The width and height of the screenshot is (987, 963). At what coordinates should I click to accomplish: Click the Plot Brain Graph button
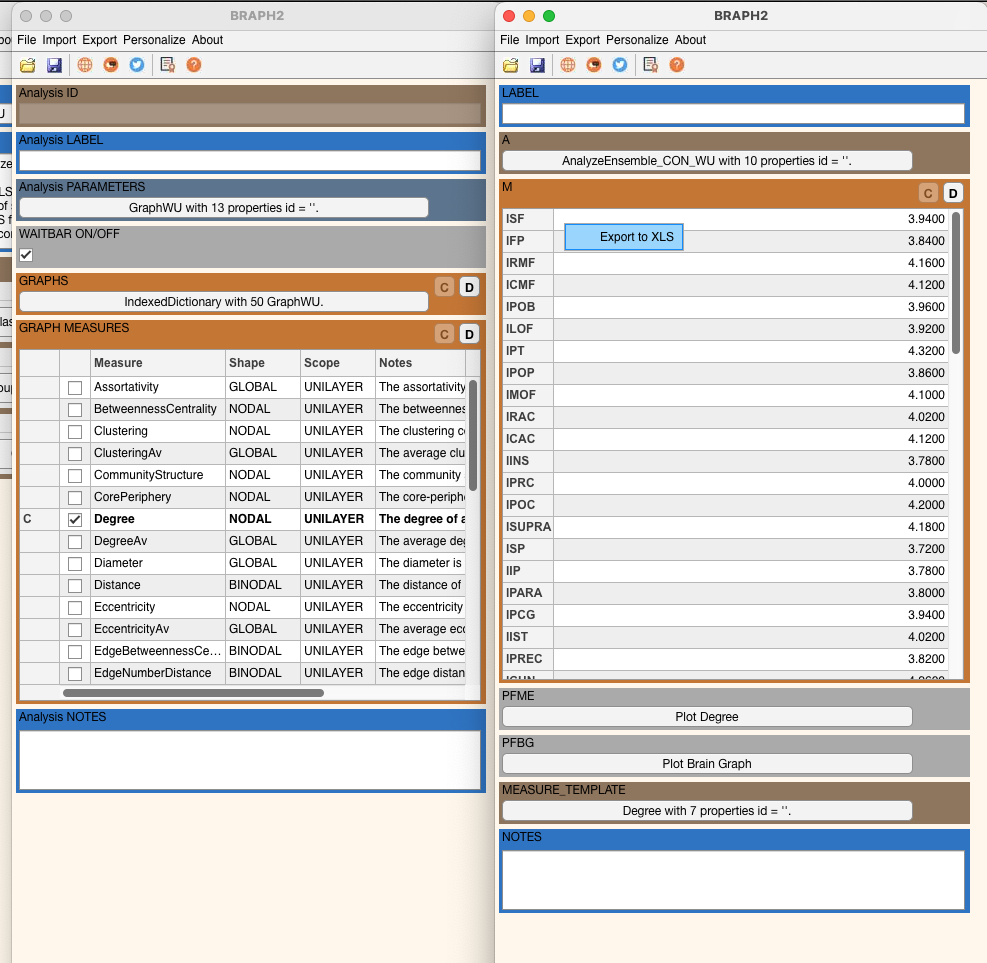click(706, 764)
